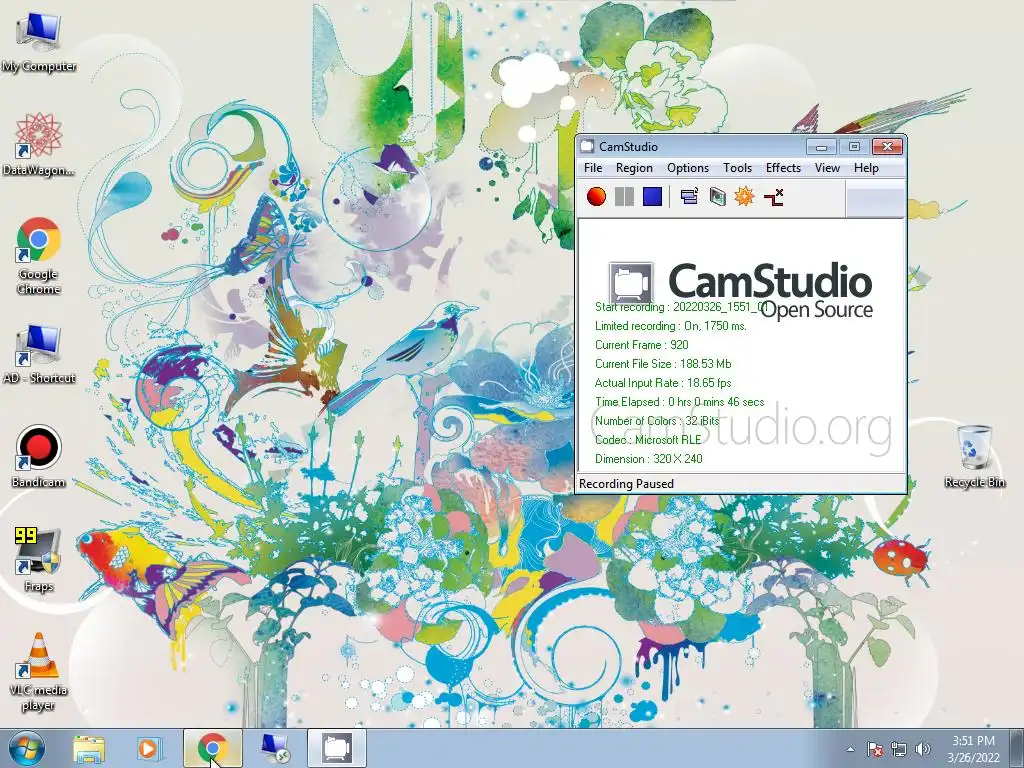Minimize the CamStudio window

[x=822, y=147]
